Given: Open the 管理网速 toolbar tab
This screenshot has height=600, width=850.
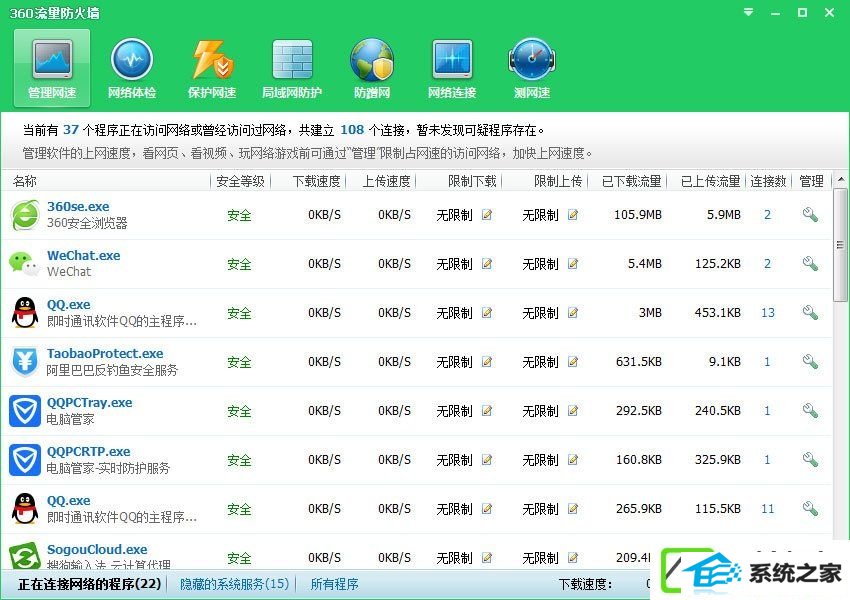Looking at the screenshot, I should pyautogui.click(x=52, y=68).
